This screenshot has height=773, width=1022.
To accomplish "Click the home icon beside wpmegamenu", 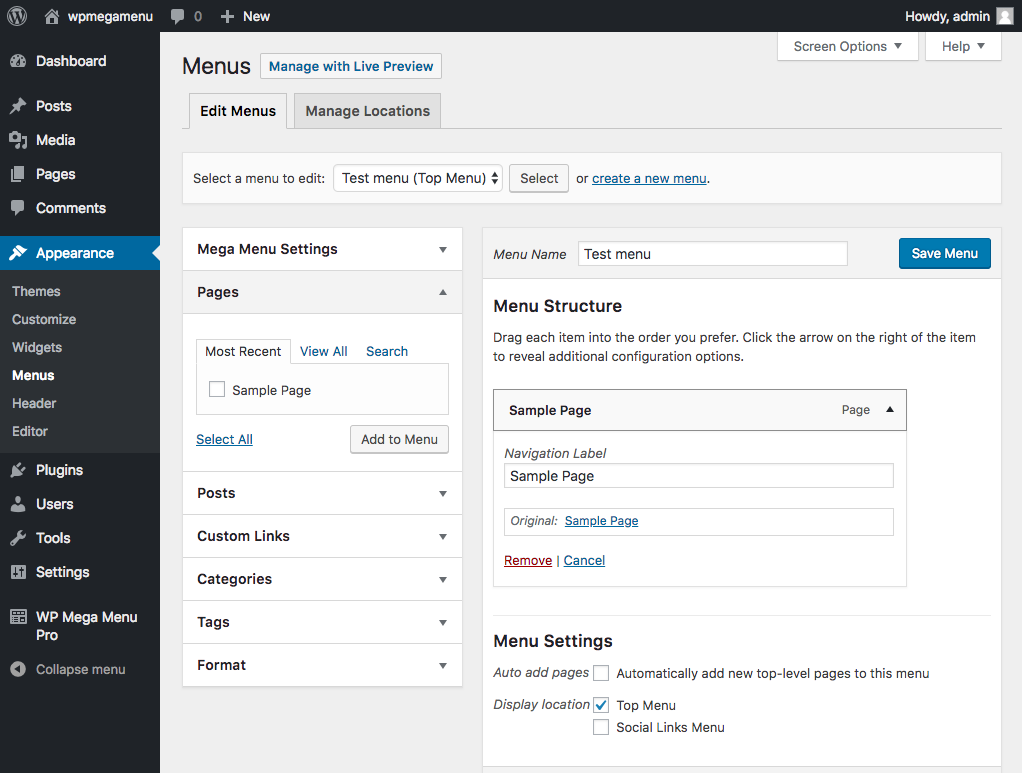I will pyautogui.click(x=51, y=16).
